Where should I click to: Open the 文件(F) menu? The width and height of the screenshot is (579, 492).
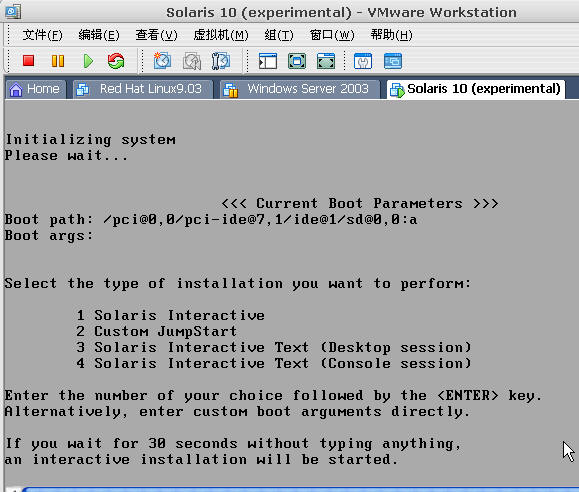pos(42,35)
